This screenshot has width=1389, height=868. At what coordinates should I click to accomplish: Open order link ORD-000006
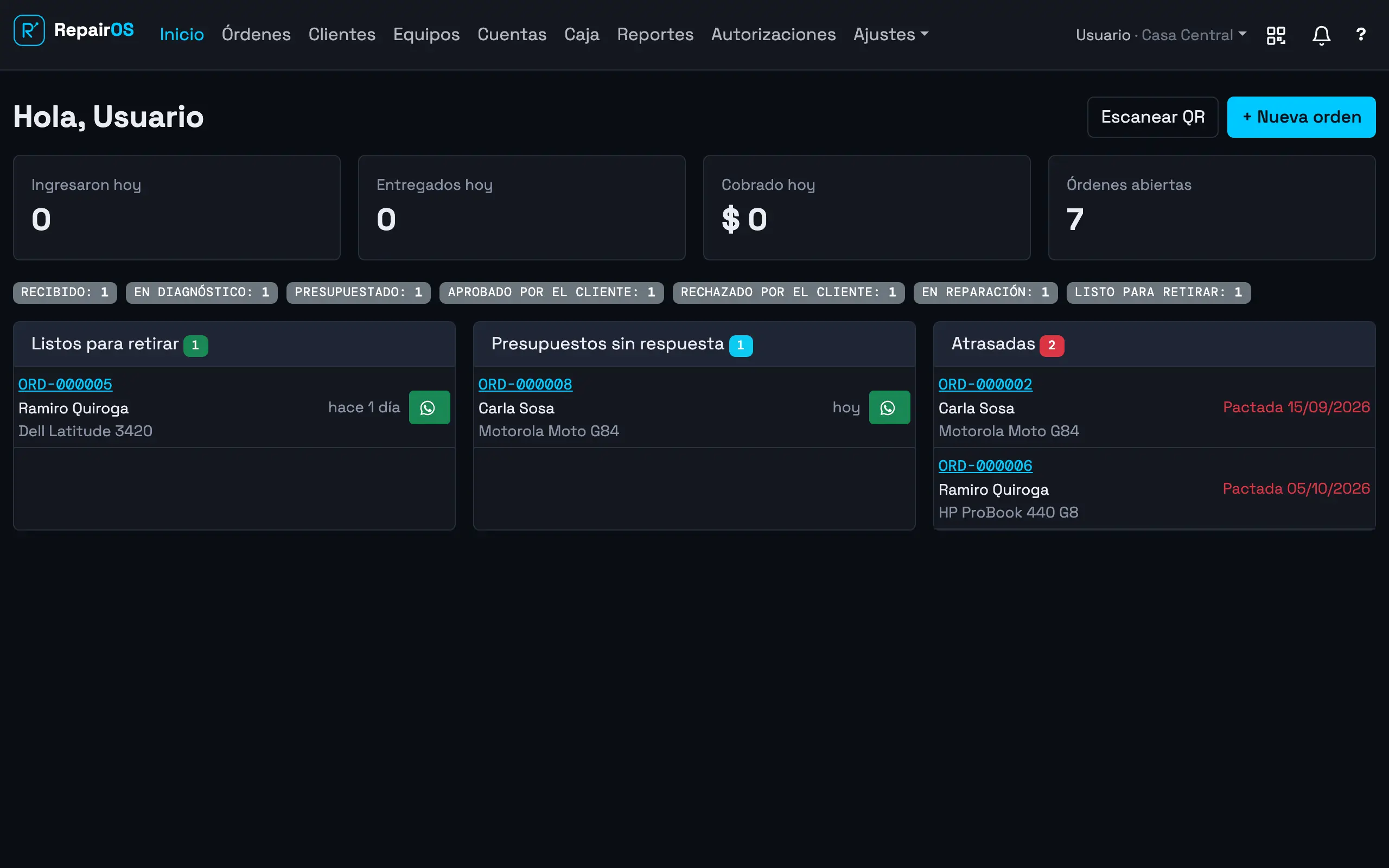pyautogui.click(x=985, y=466)
